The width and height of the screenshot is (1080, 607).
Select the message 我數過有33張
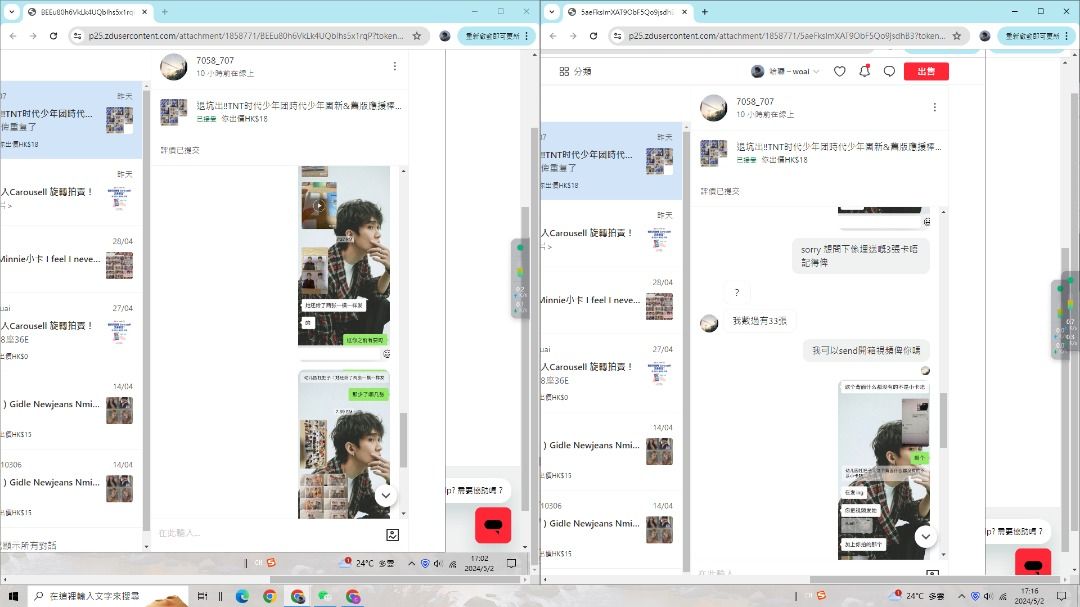[x=759, y=321]
